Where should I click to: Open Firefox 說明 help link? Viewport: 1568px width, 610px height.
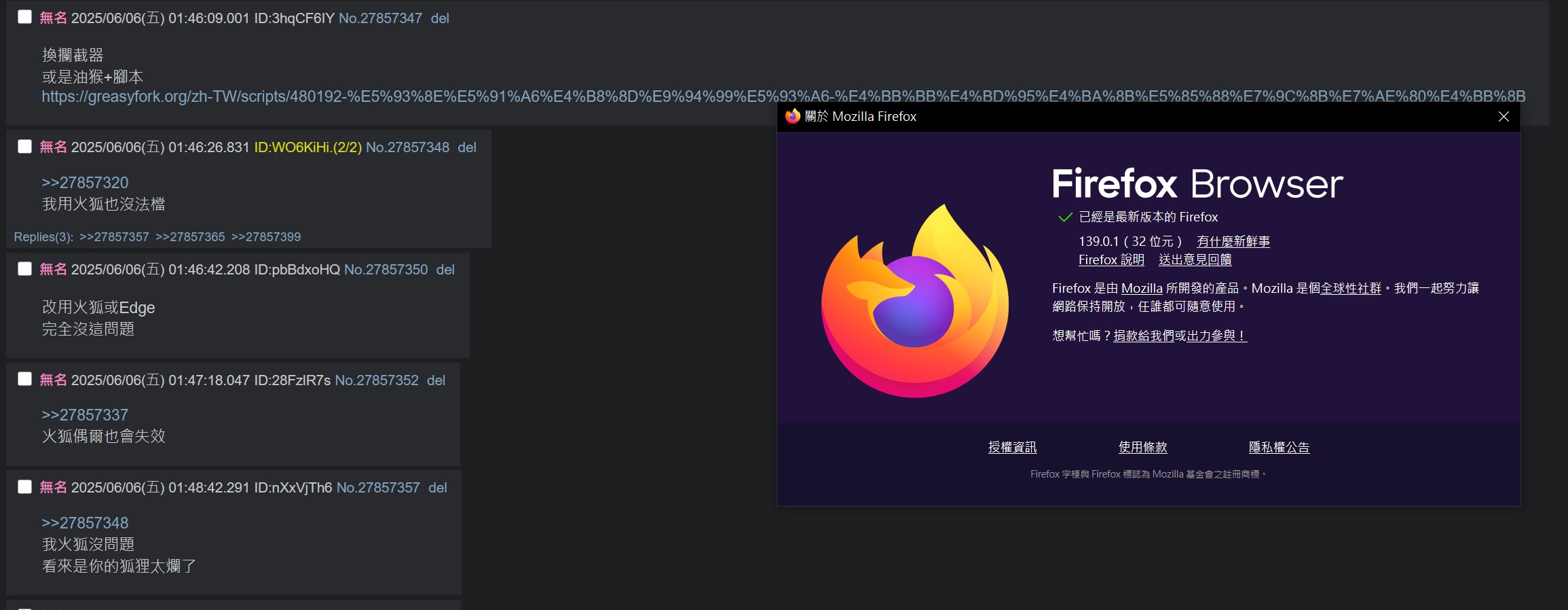(x=1111, y=259)
